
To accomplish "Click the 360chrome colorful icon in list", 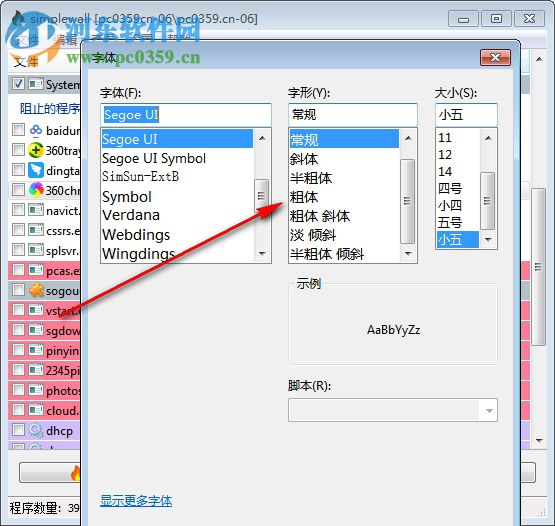I will [x=36, y=190].
